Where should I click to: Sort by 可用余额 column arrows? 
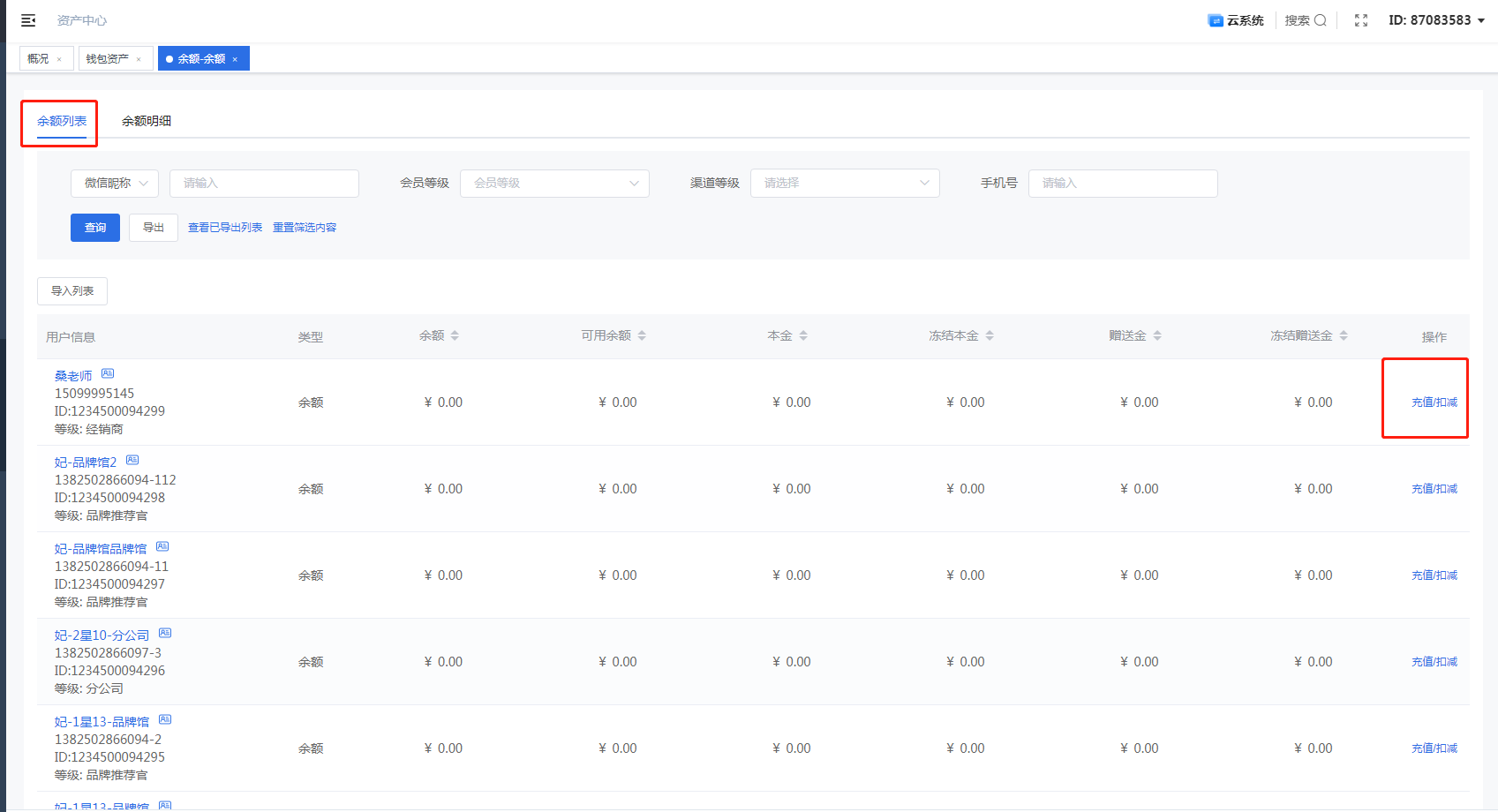pyautogui.click(x=642, y=335)
